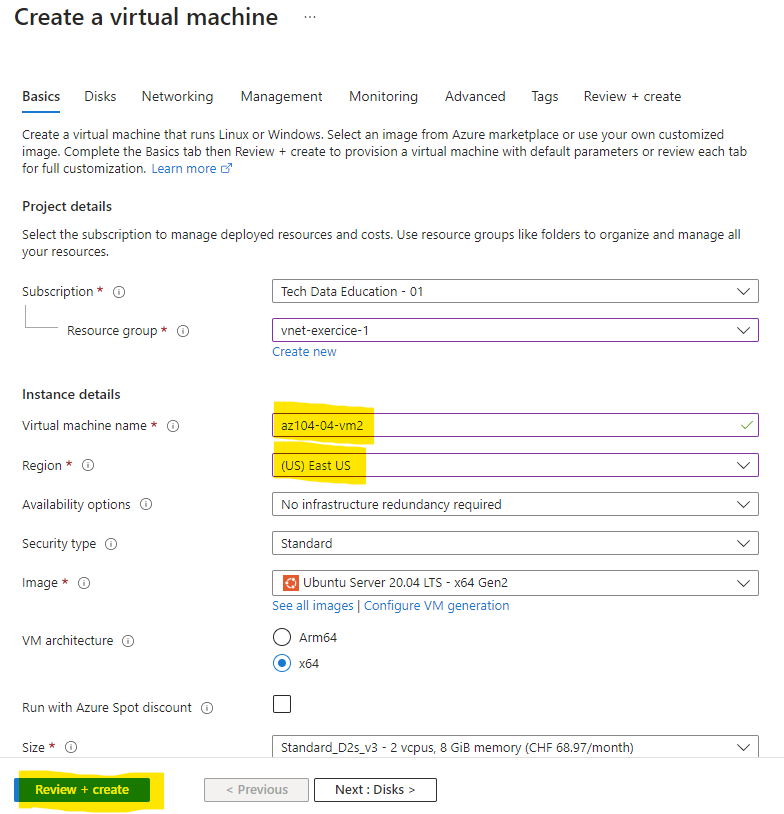Switch to the Basics tab
The image size is (784, 814).
[41, 97]
